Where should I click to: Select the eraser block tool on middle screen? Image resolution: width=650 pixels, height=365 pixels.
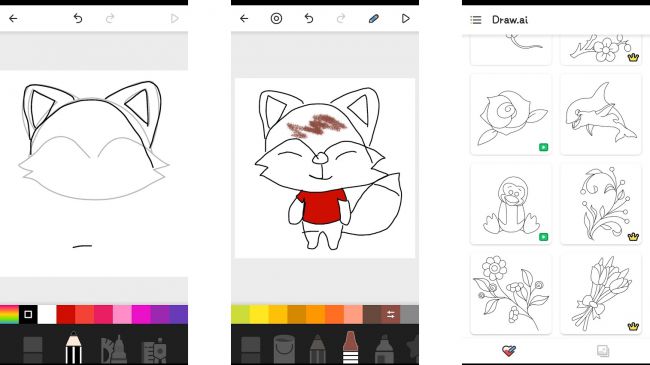pyautogui.click(x=251, y=350)
